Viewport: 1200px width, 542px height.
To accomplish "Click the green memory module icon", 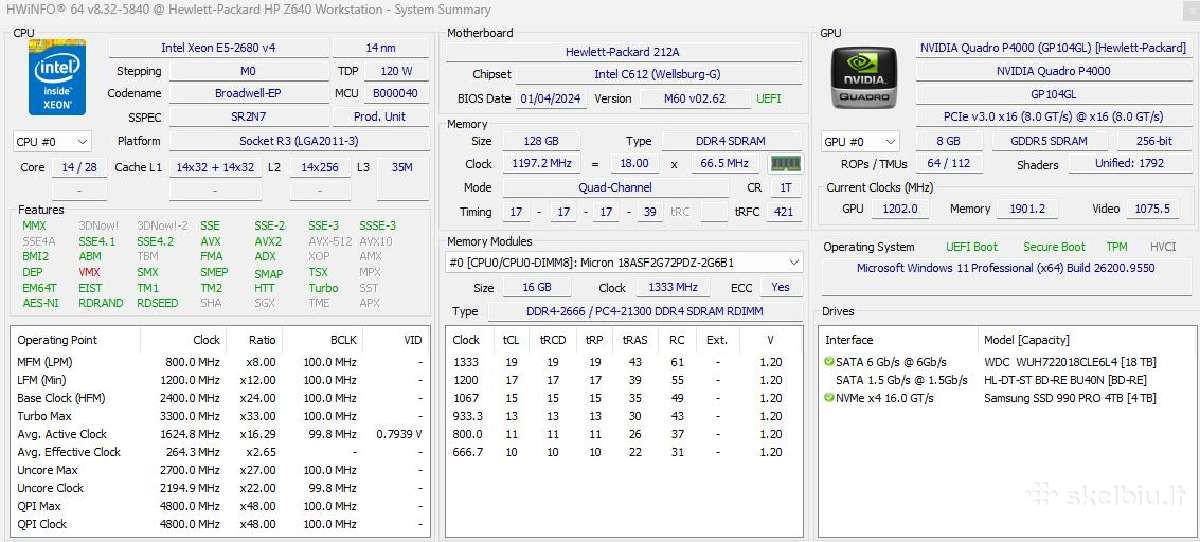I will 785,164.
